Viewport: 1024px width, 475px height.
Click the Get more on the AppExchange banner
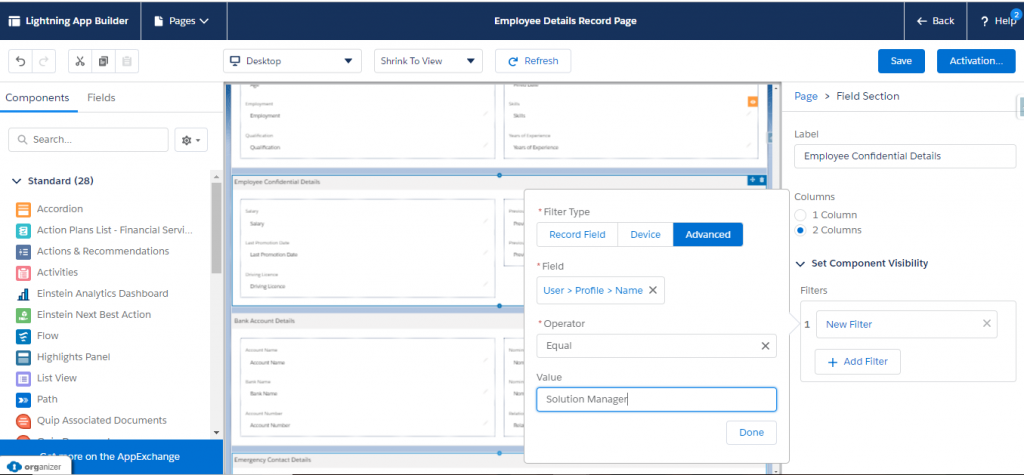pos(111,456)
